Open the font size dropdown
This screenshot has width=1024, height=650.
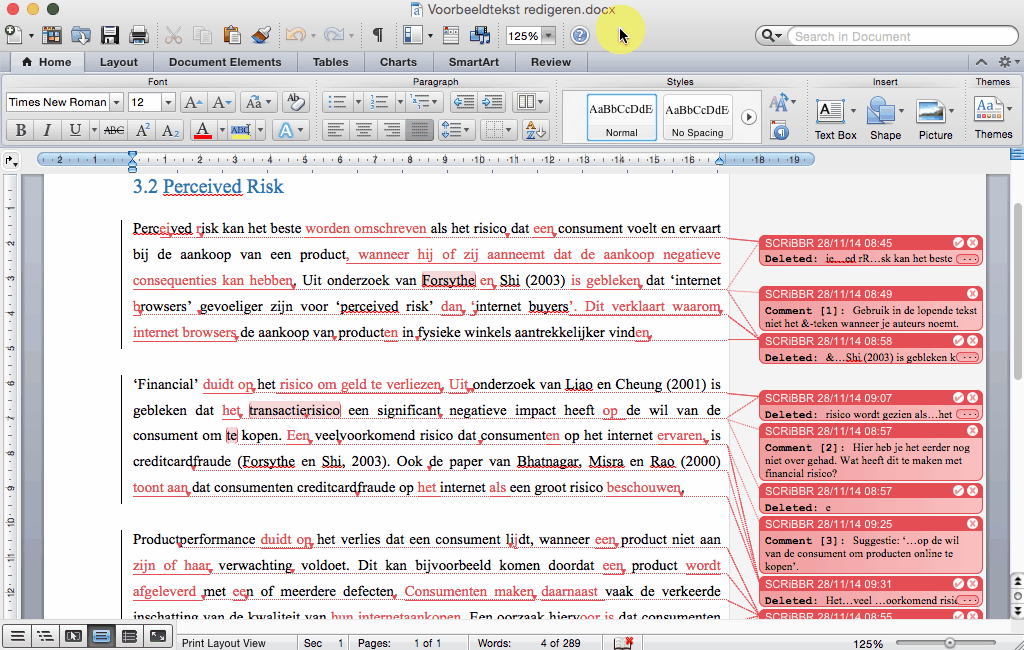(168, 102)
